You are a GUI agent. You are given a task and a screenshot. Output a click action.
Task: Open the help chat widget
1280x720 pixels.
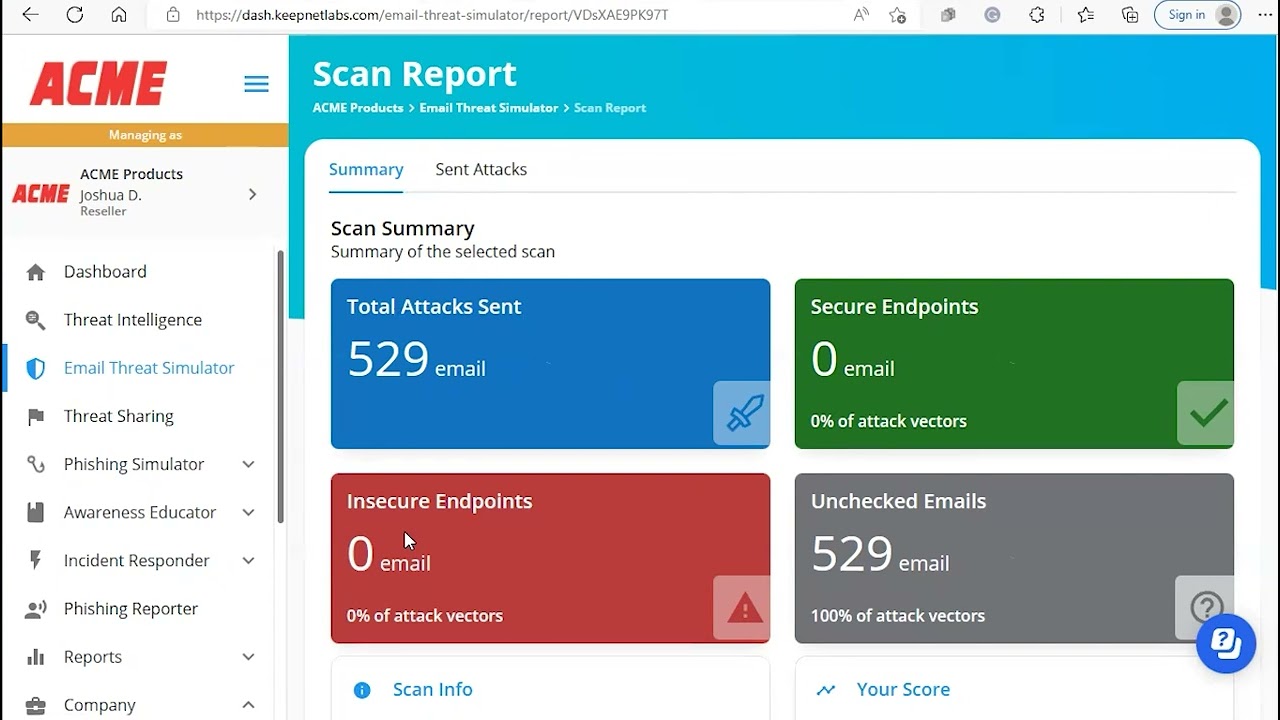pos(1226,643)
